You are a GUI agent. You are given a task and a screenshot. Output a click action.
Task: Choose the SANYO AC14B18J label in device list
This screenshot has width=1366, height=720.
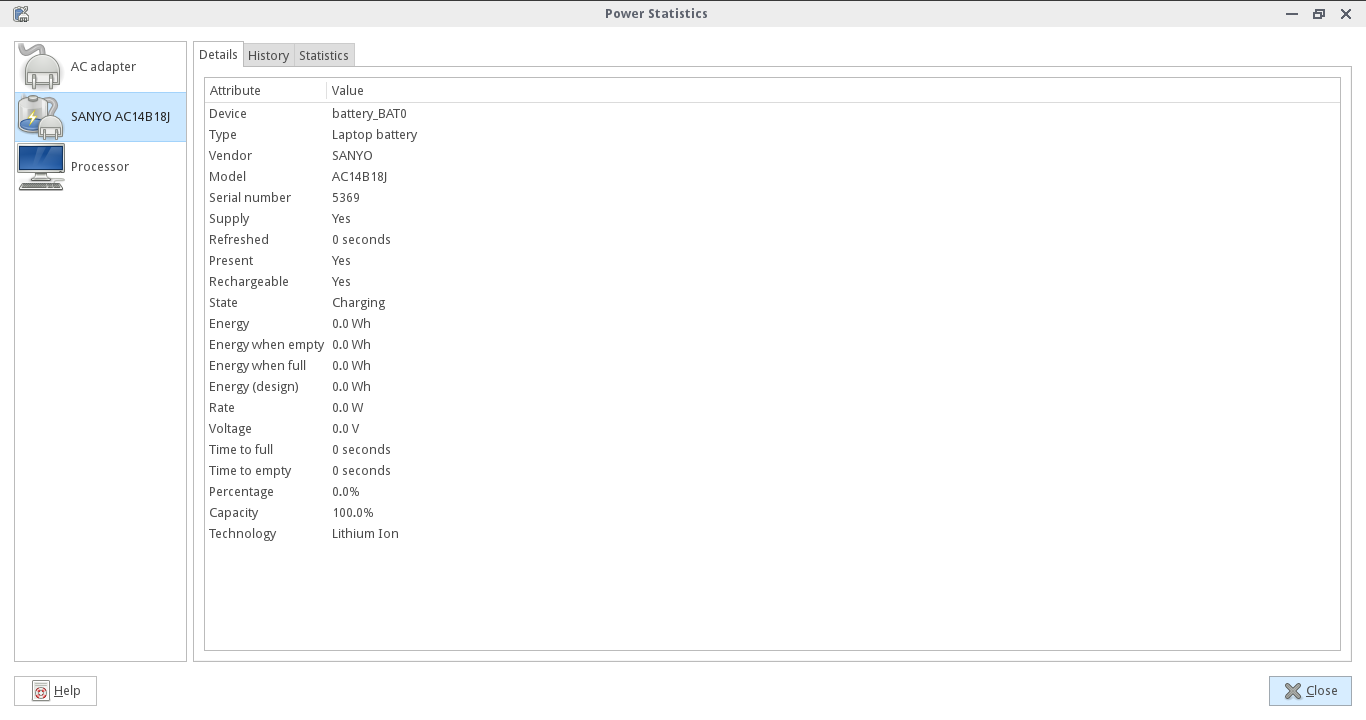coord(120,117)
